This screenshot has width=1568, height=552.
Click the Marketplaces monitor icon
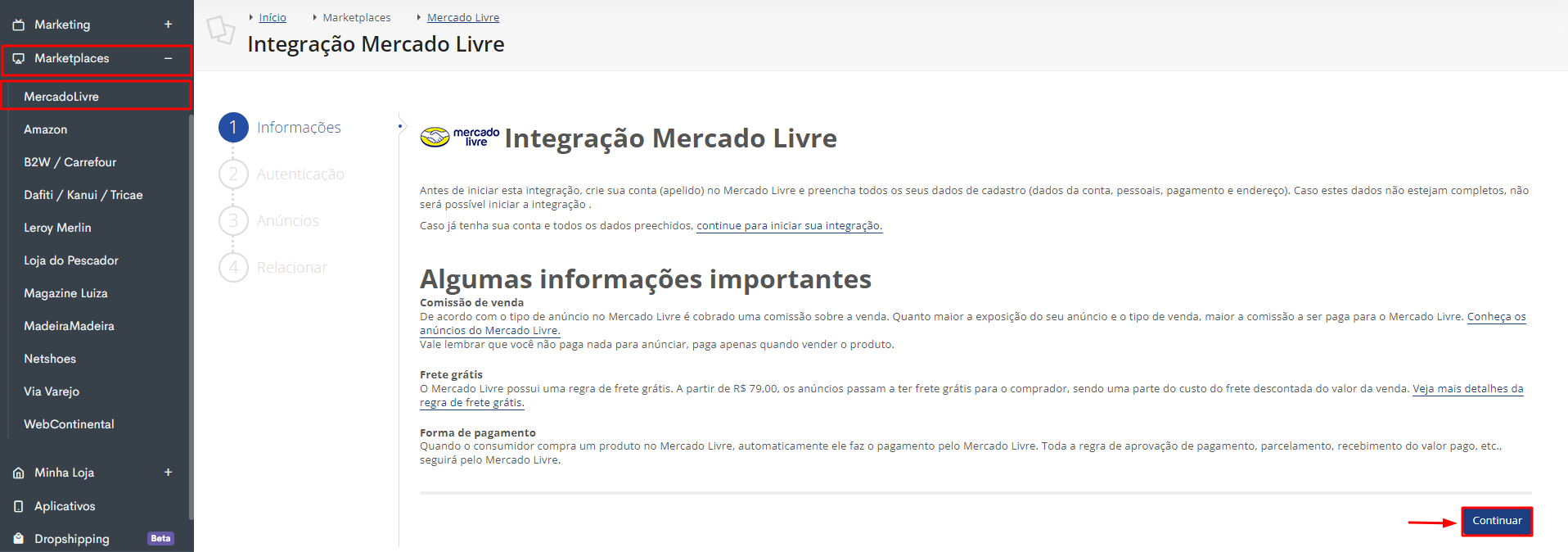tap(18, 58)
